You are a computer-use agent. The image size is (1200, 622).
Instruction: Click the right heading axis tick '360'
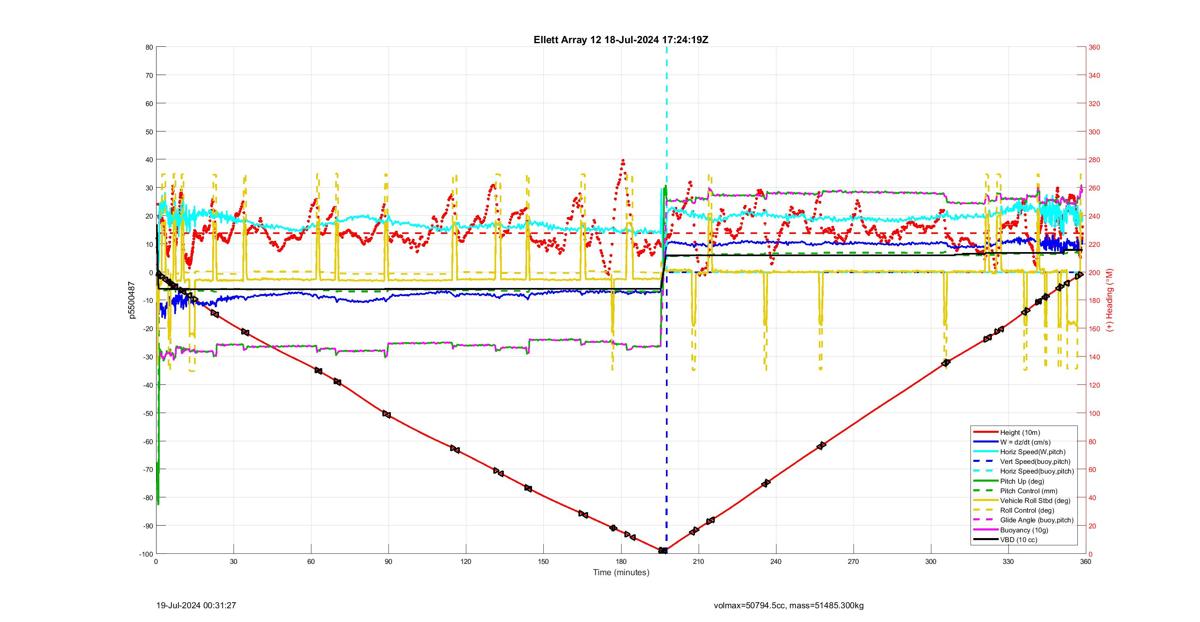tap(1095, 47)
